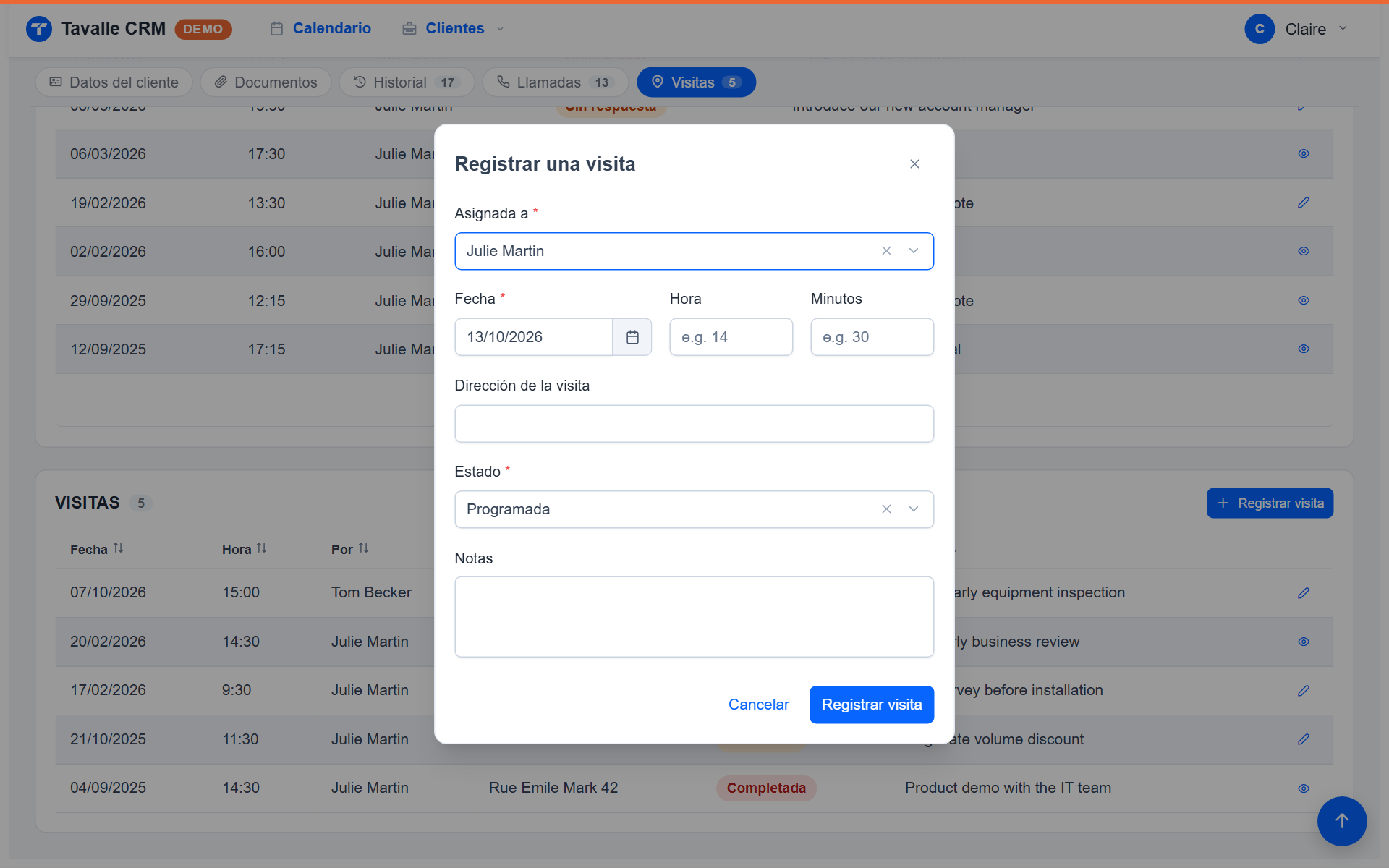Click the scroll-to-top arrow button
Image resolution: width=1389 pixels, height=868 pixels.
[x=1342, y=821]
